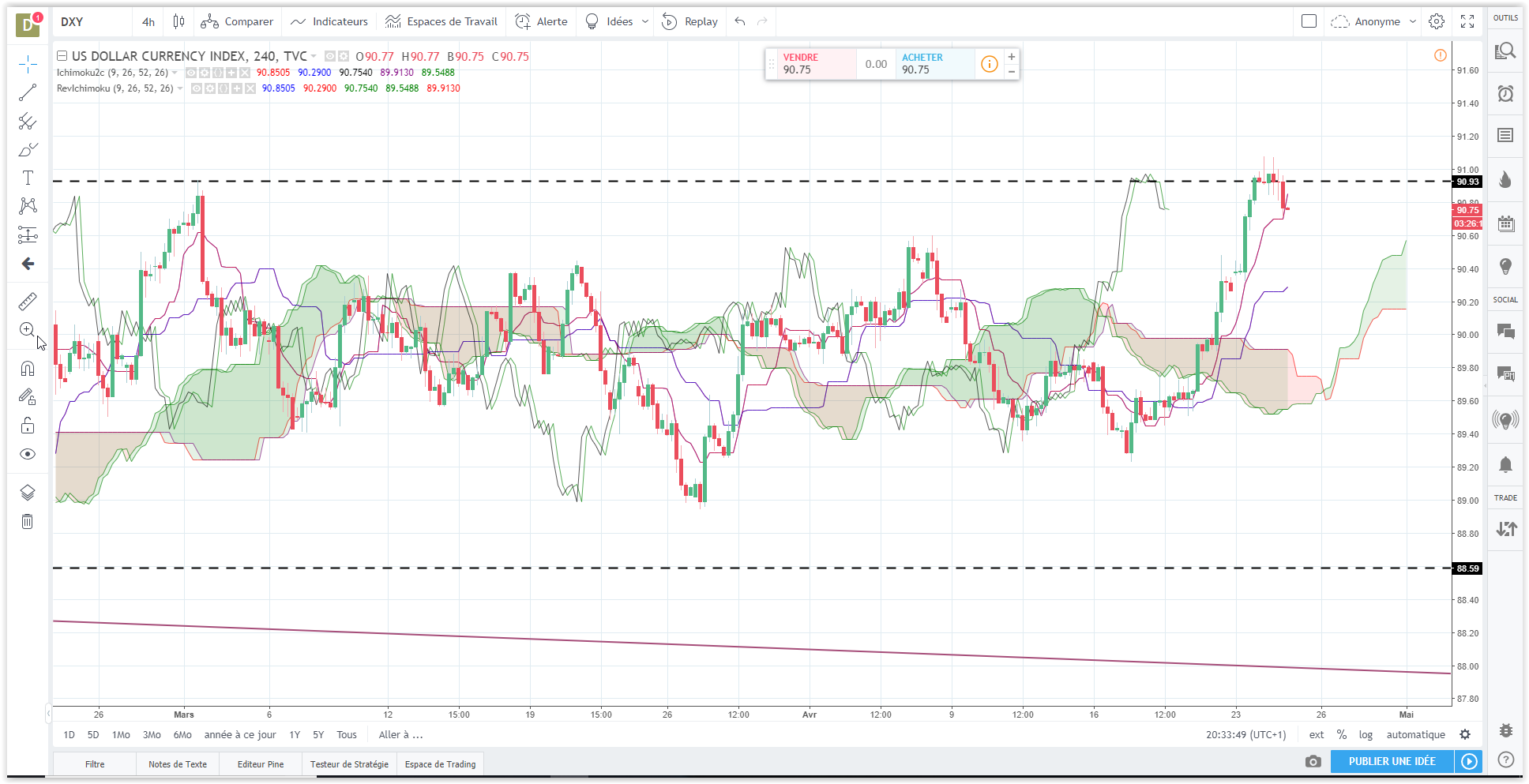1529x784 pixels.
Task: Toggle the lock all drawings icon
Action: point(28,426)
